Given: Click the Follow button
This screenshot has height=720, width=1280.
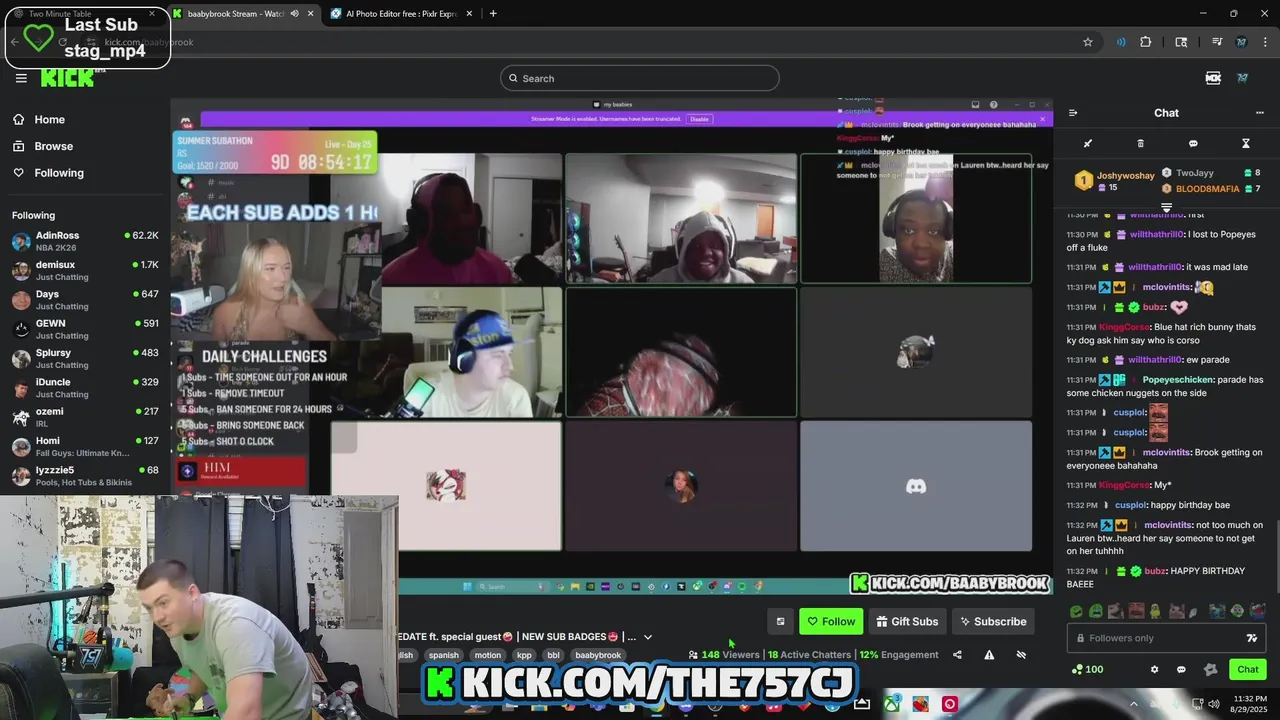Looking at the screenshot, I should coord(831,621).
